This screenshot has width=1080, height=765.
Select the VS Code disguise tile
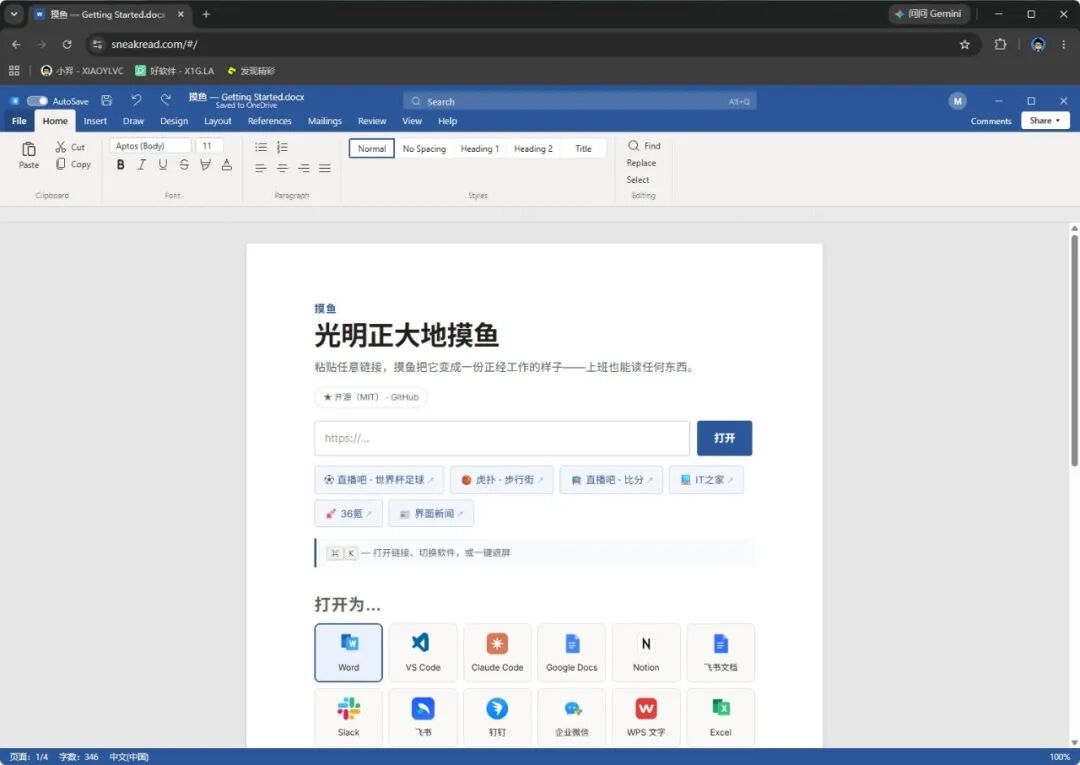pos(423,653)
